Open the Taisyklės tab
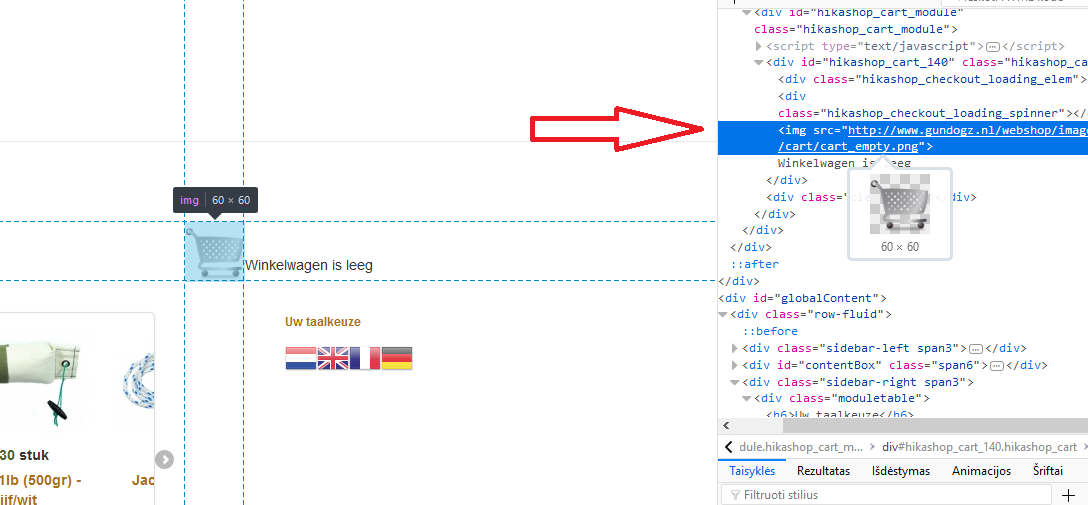This screenshot has height=505, width=1088. pyautogui.click(x=751, y=471)
